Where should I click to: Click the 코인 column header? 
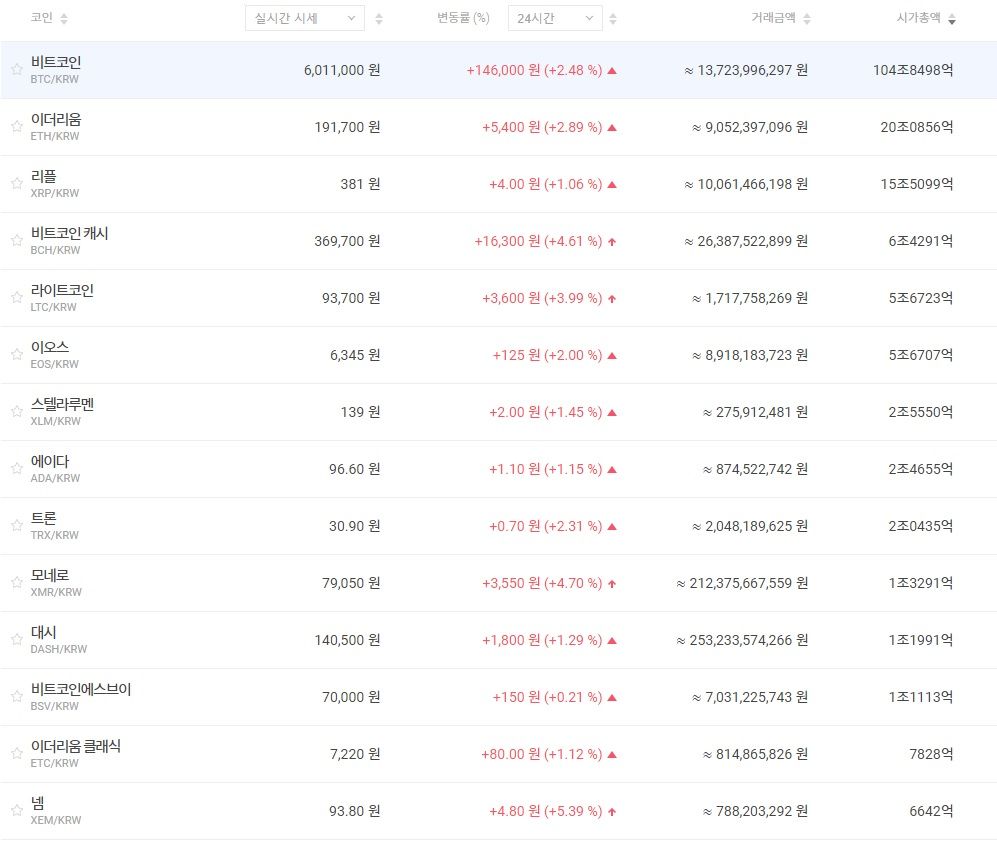click(x=41, y=18)
